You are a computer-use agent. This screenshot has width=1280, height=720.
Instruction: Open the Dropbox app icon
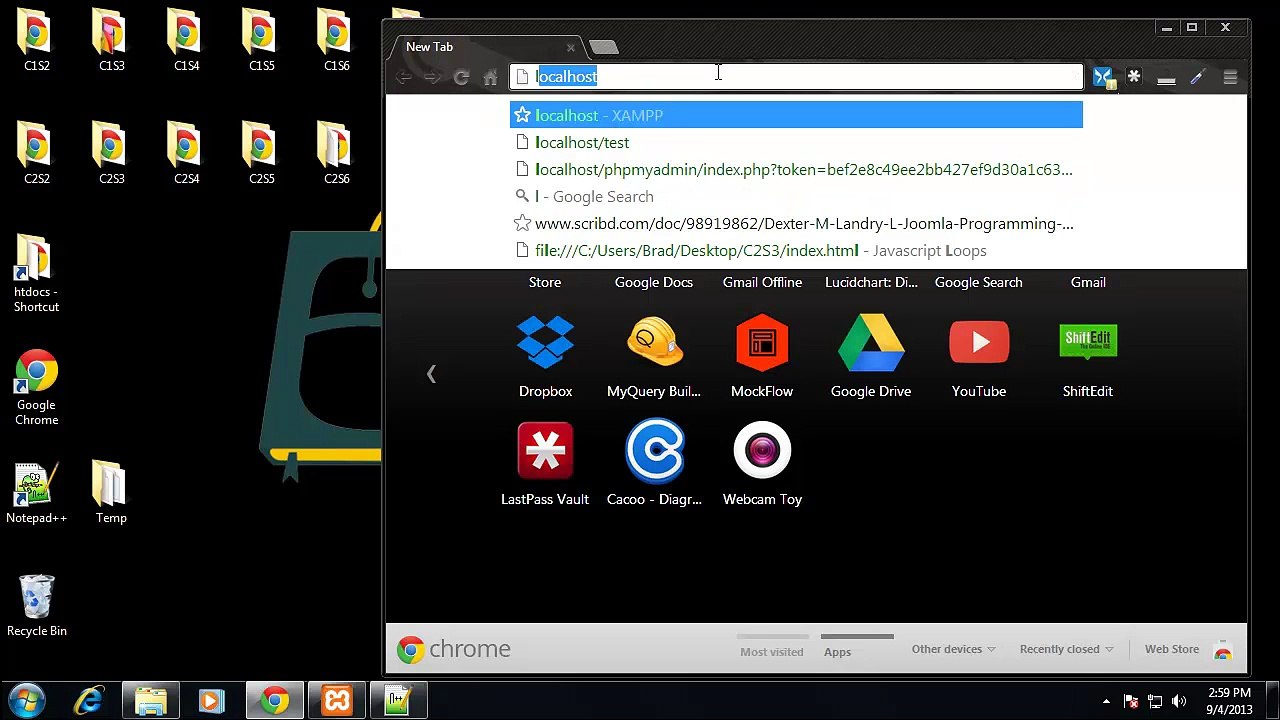point(545,344)
